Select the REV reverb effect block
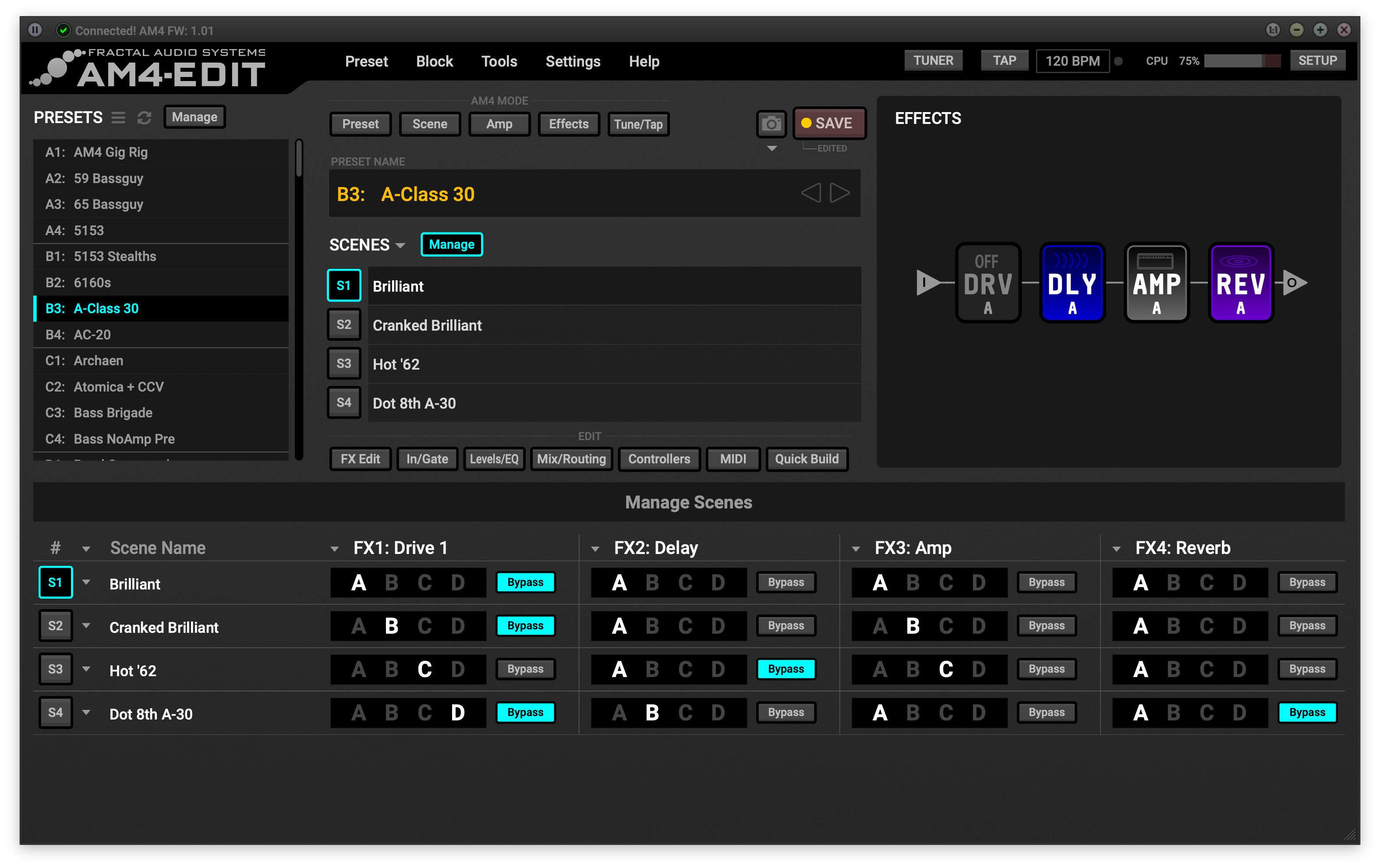The image size is (1380, 868). pyautogui.click(x=1240, y=283)
